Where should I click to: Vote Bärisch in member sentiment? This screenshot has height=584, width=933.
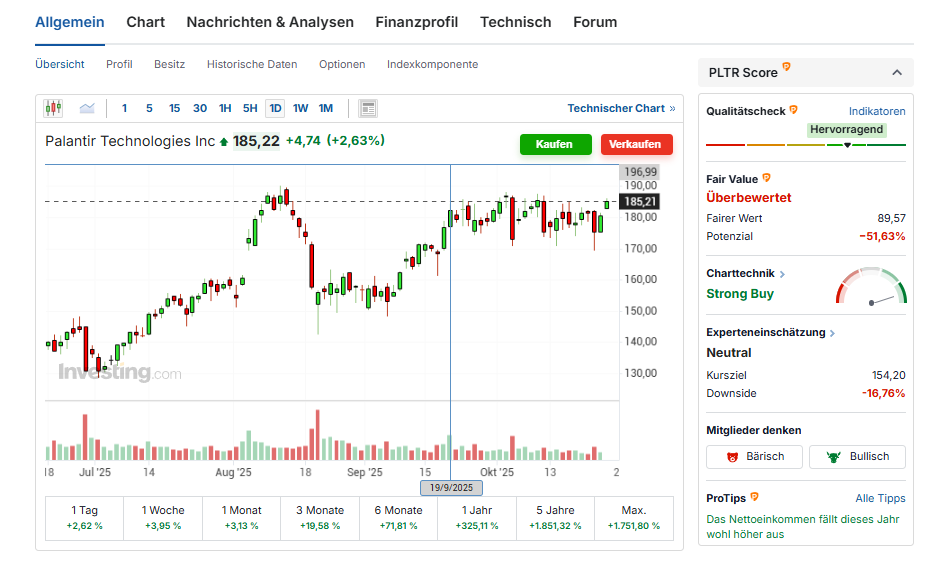(x=754, y=457)
